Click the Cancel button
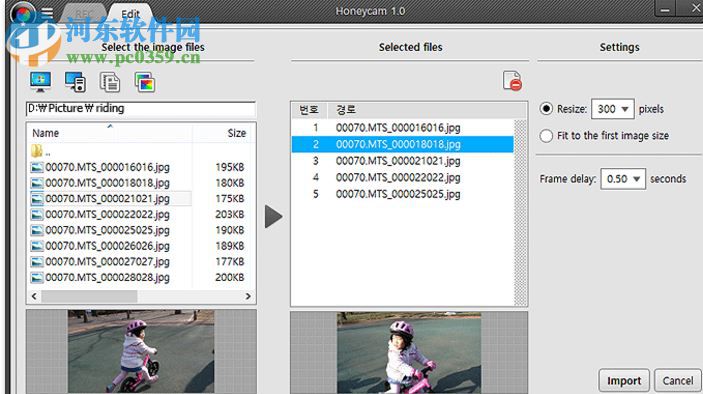Viewport: 703px width, 394px height. (677, 381)
